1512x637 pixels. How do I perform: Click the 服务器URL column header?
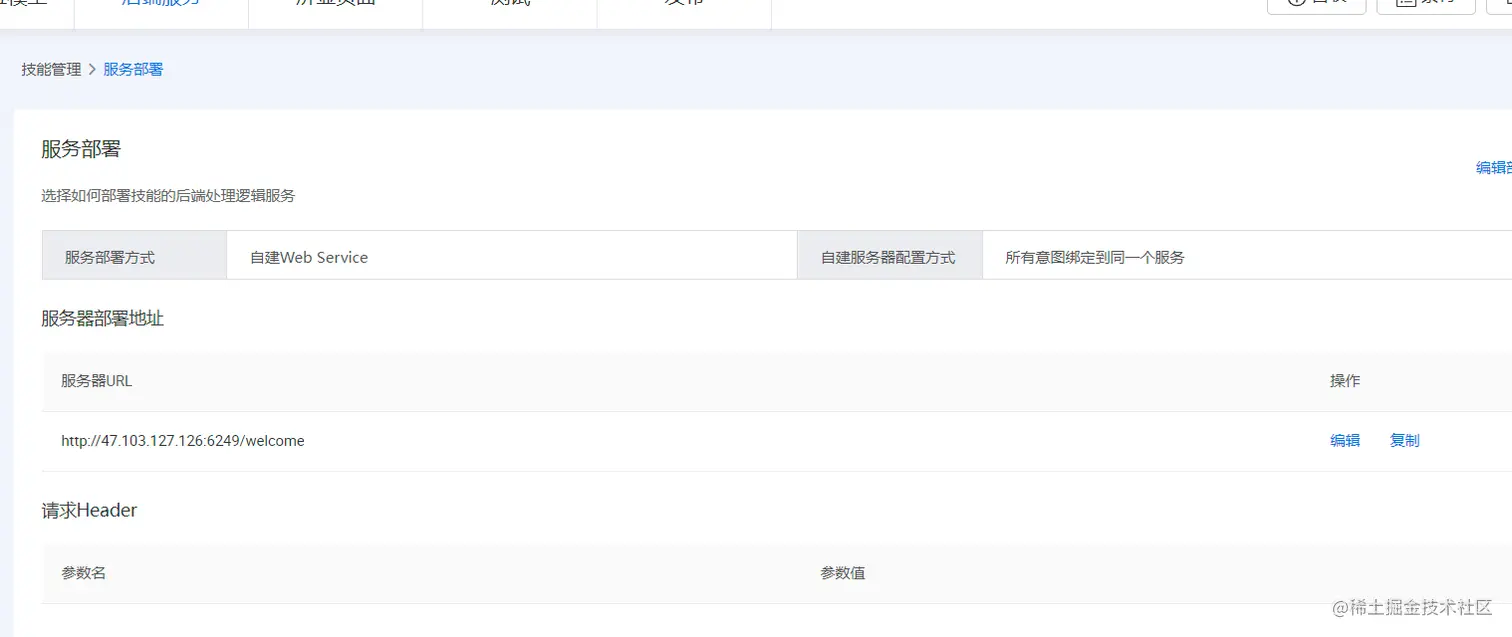coord(97,381)
